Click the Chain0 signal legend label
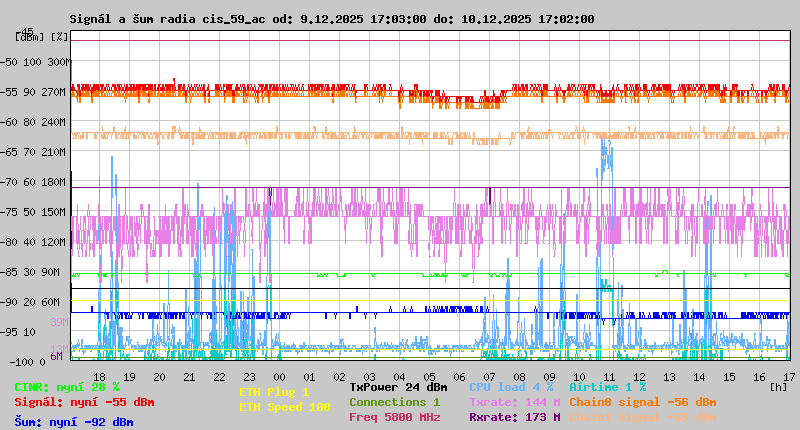This screenshot has width=800, height=430. click(x=642, y=402)
